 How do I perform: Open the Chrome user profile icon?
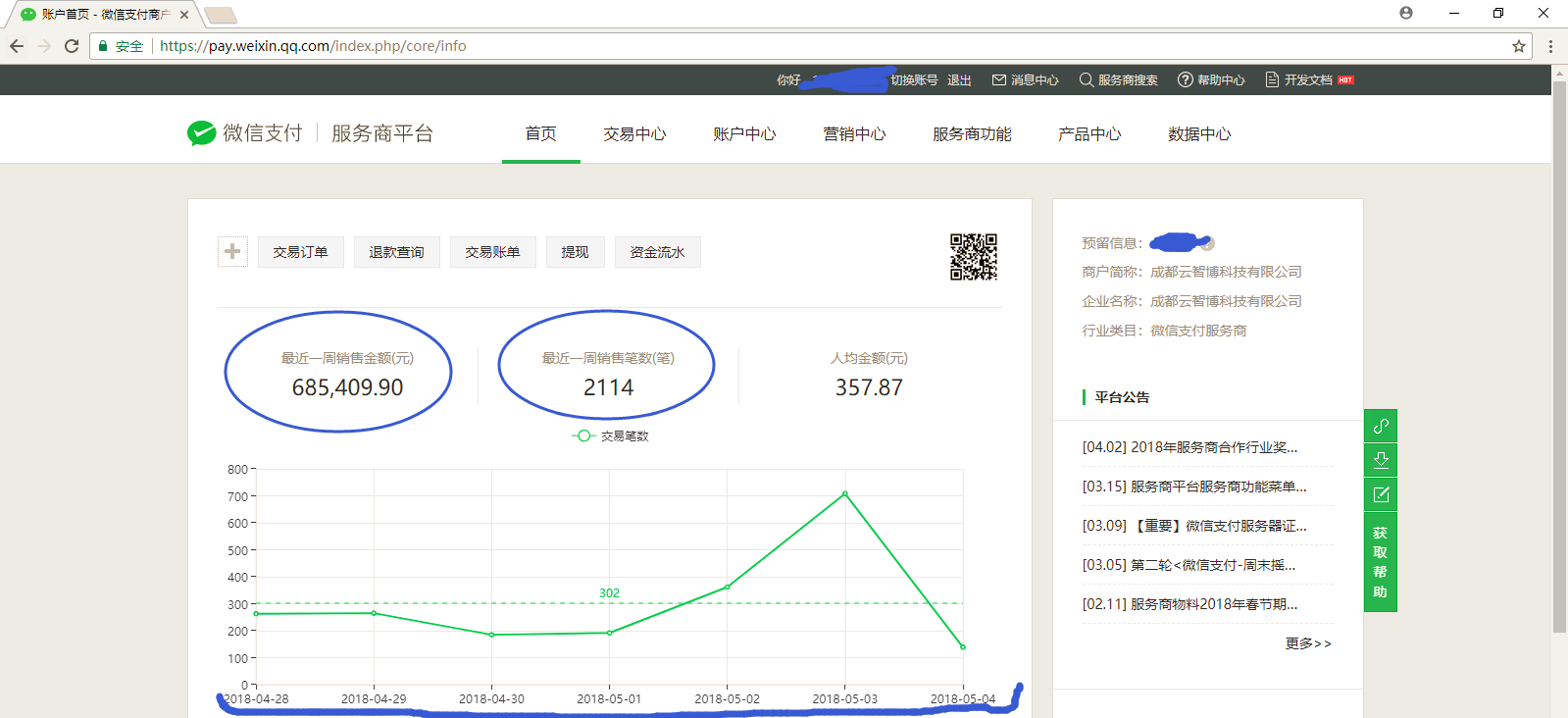(1406, 13)
